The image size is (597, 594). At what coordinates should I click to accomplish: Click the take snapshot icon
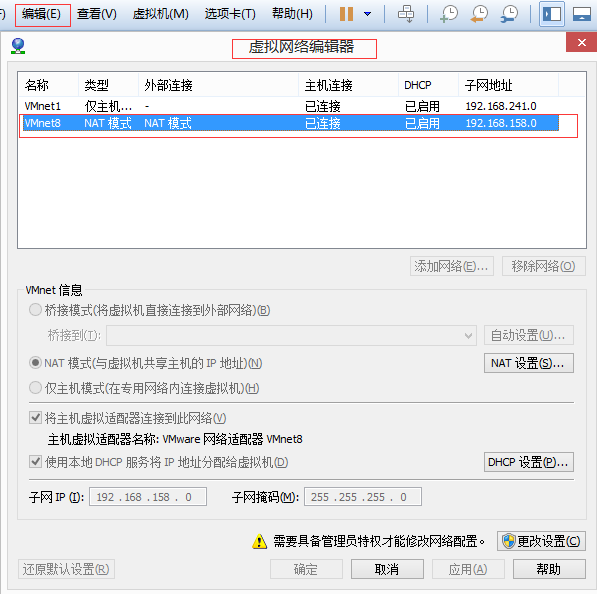click(449, 14)
